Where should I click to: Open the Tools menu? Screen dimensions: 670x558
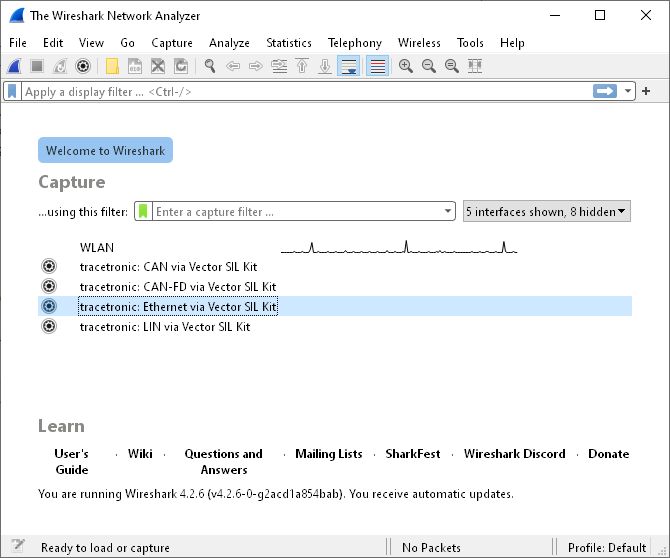coord(470,43)
